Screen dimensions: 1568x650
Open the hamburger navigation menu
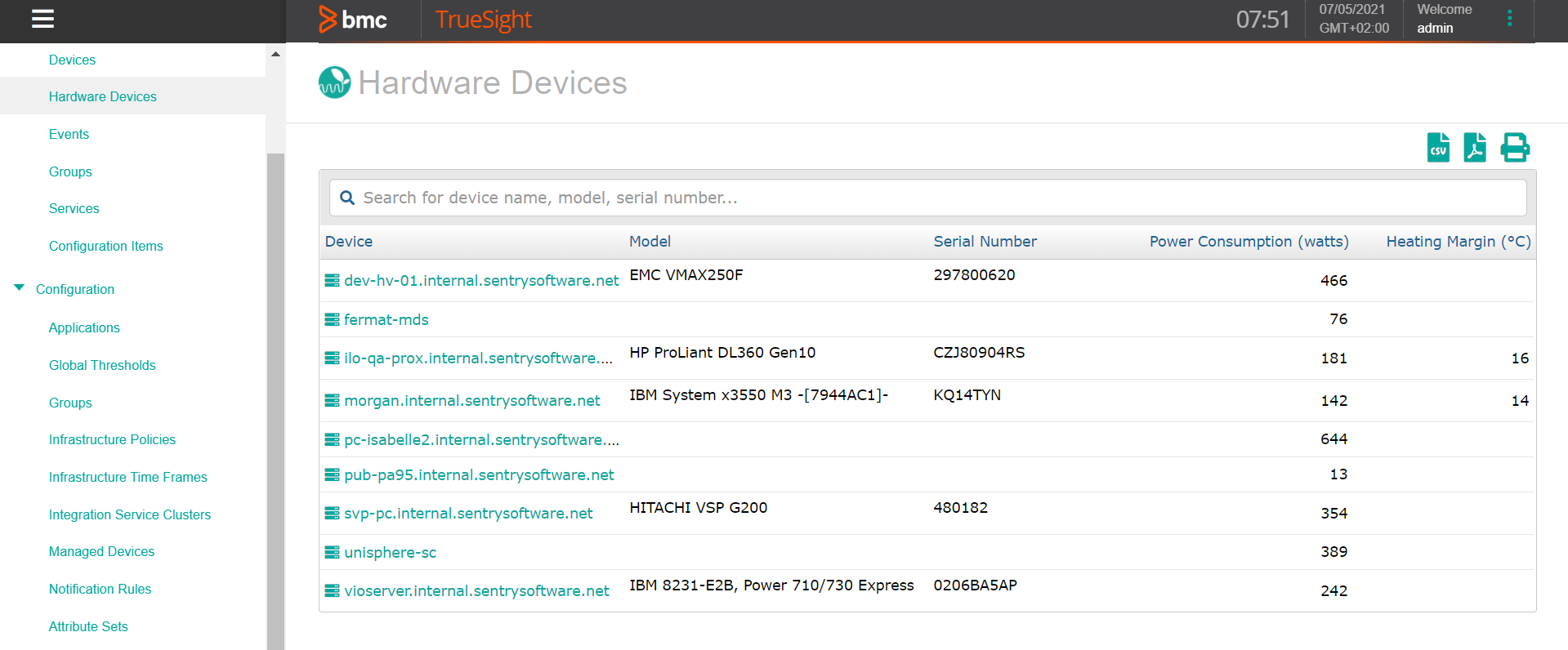(42, 19)
